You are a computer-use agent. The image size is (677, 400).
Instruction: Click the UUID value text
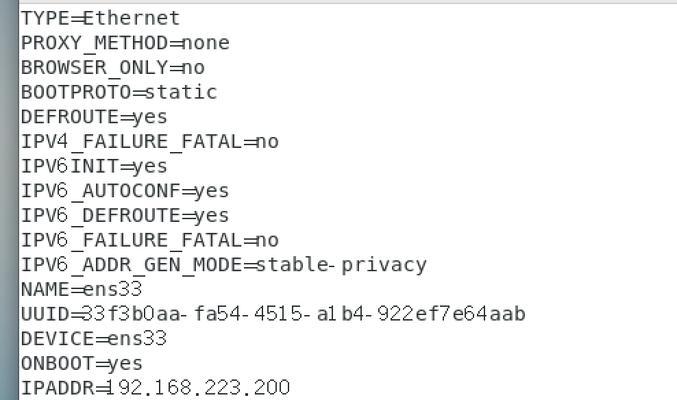point(304,314)
